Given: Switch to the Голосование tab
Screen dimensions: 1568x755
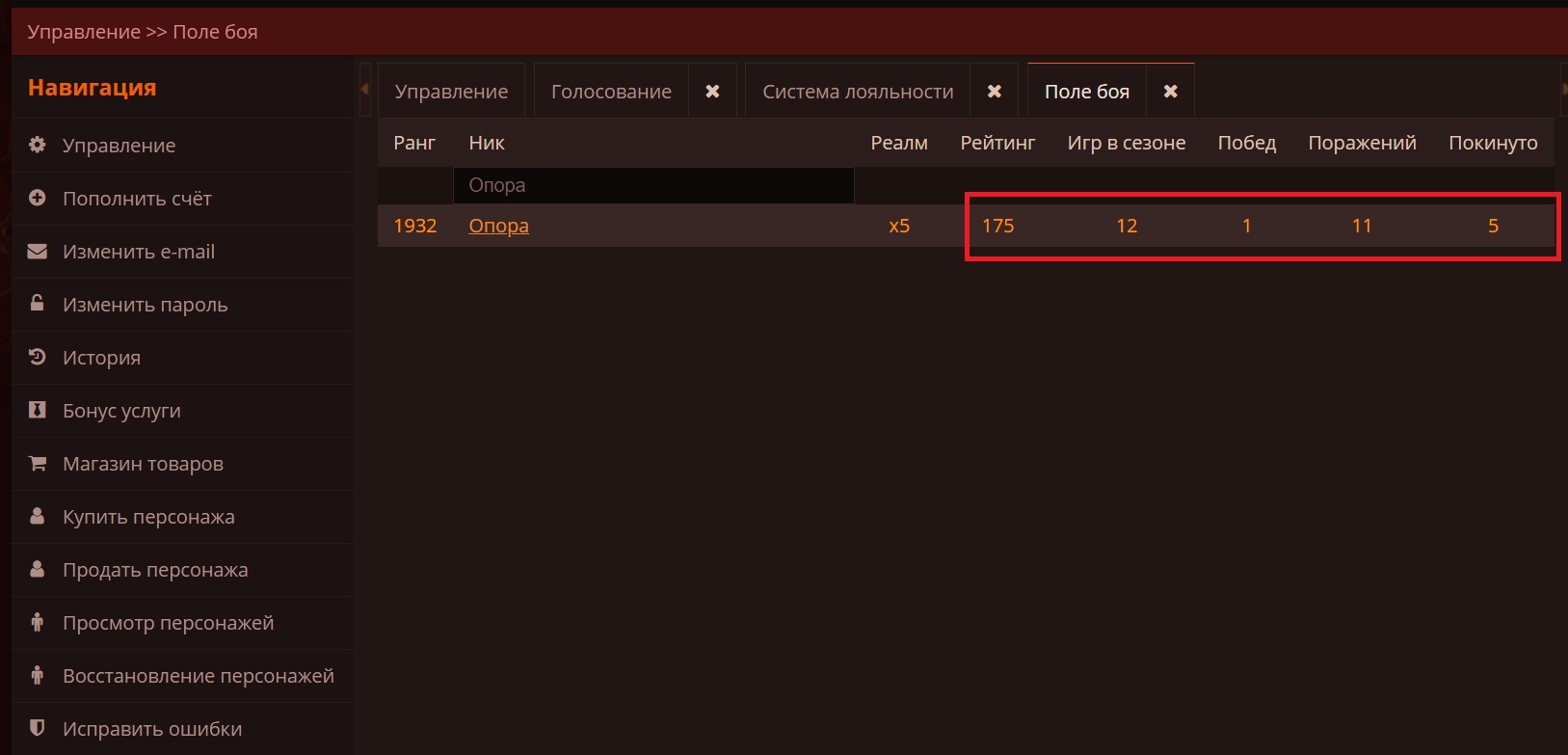Looking at the screenshot, I should coord(611,92).
